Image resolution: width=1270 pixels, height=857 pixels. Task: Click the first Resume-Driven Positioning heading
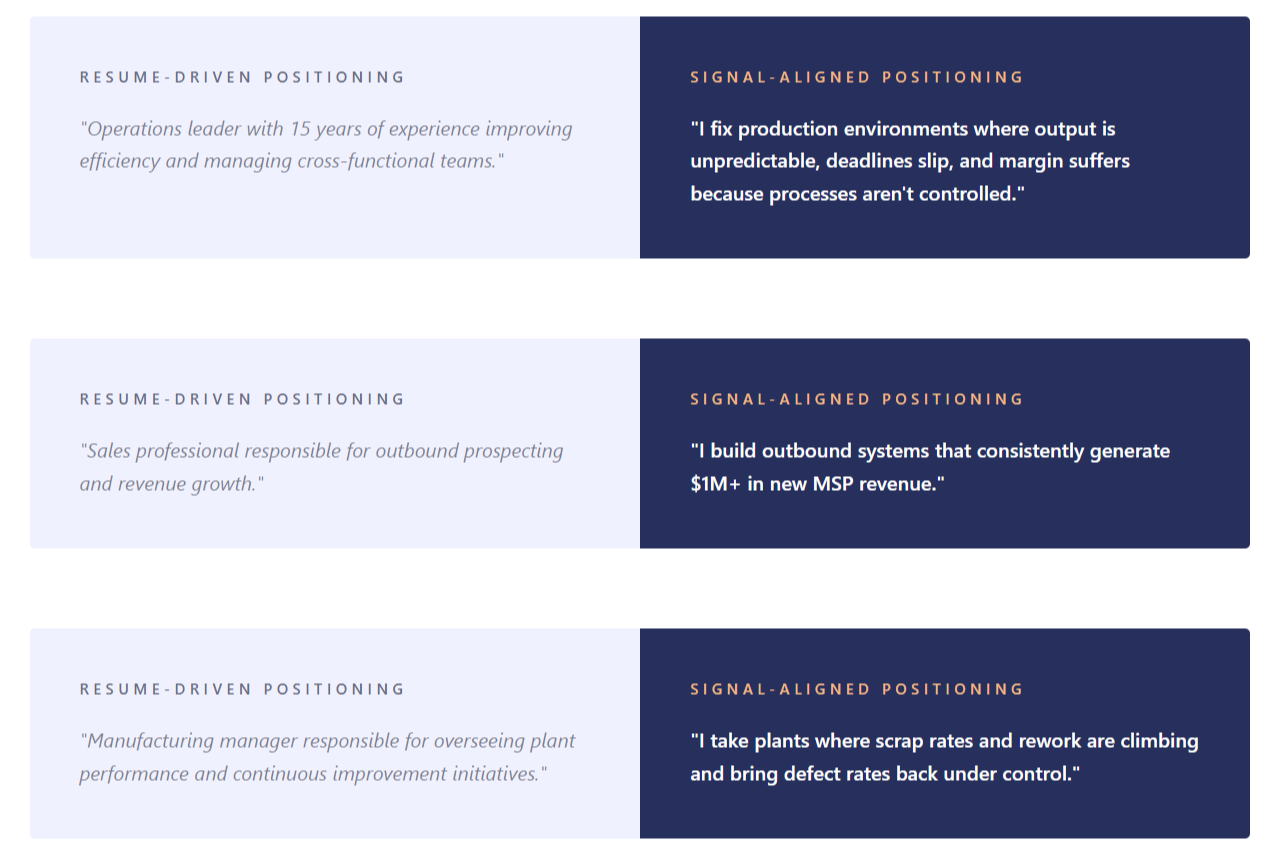(x=242, y=77)
